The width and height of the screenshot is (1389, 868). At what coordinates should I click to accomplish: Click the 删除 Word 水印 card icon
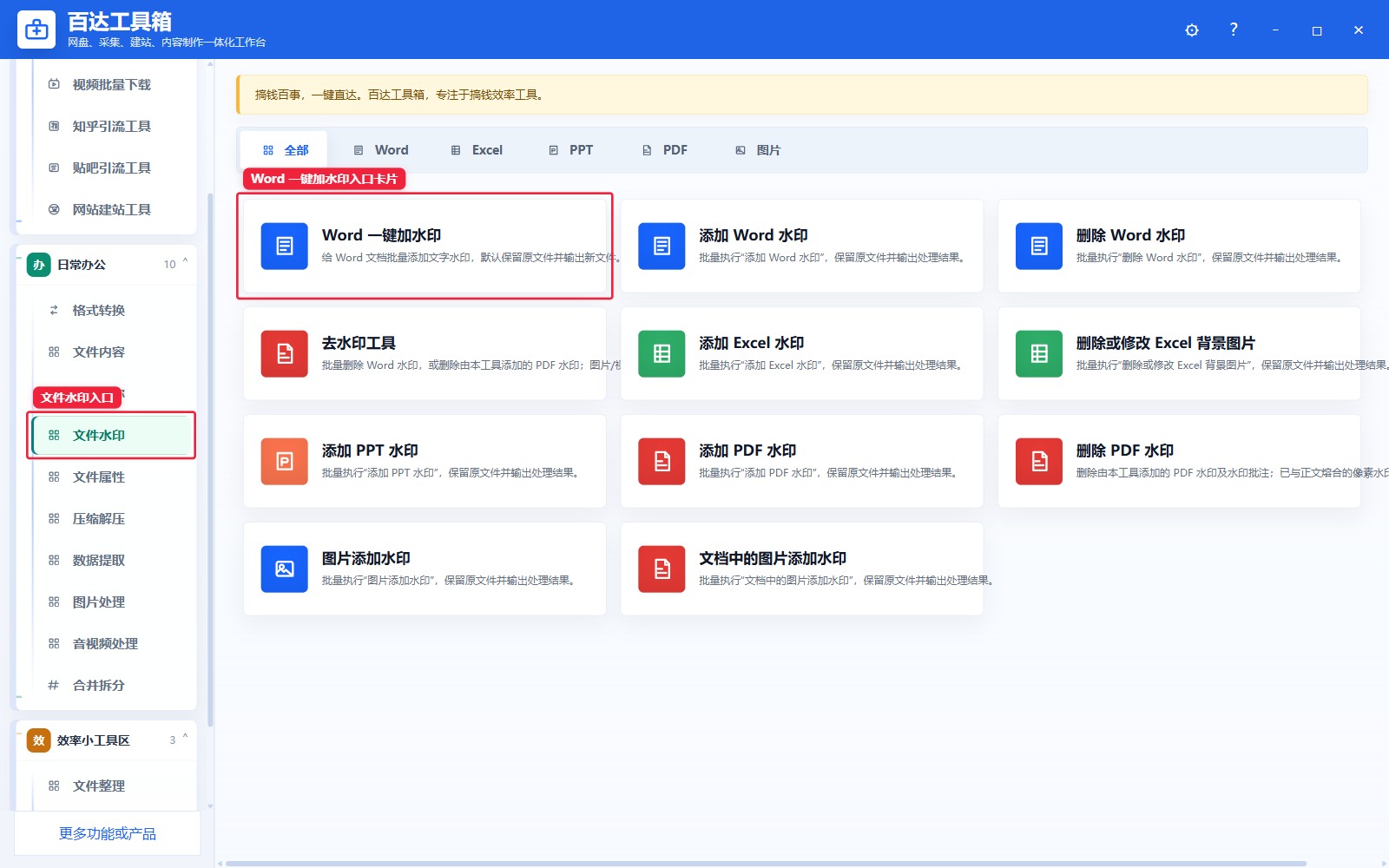click(1039, 247)
